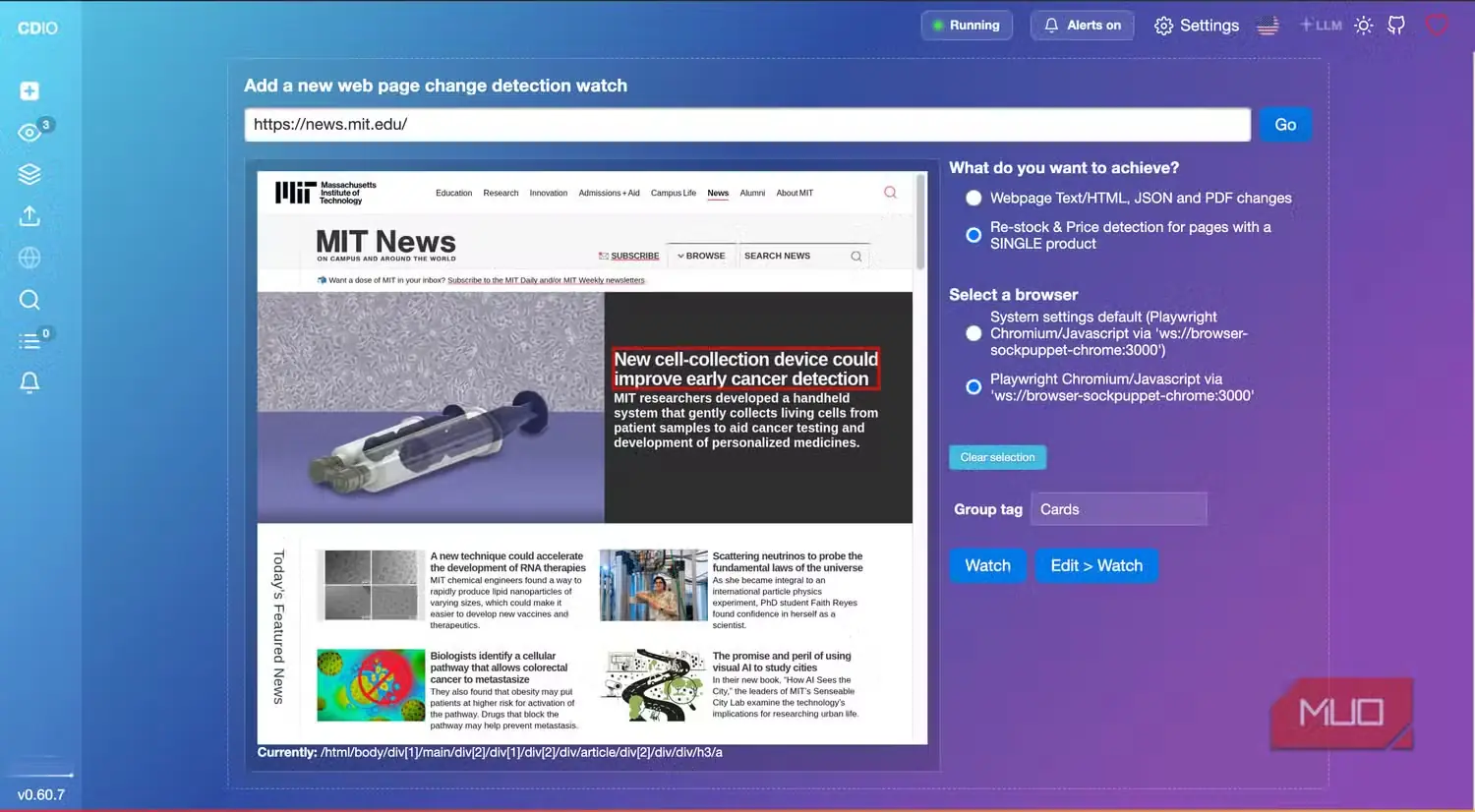Click the Alerts on button
Screen dimensions: 1475x812
[x=1082, y=26]
